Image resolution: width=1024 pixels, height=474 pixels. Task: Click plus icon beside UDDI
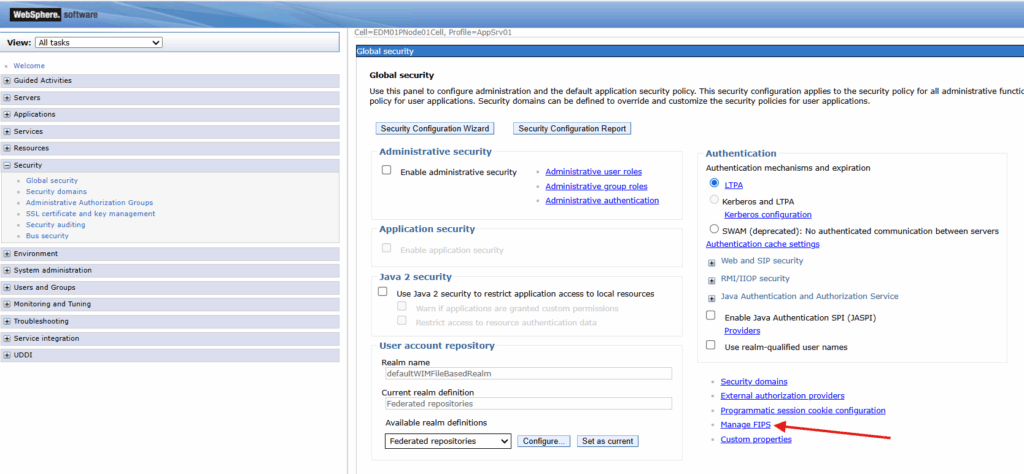[8, 355]
